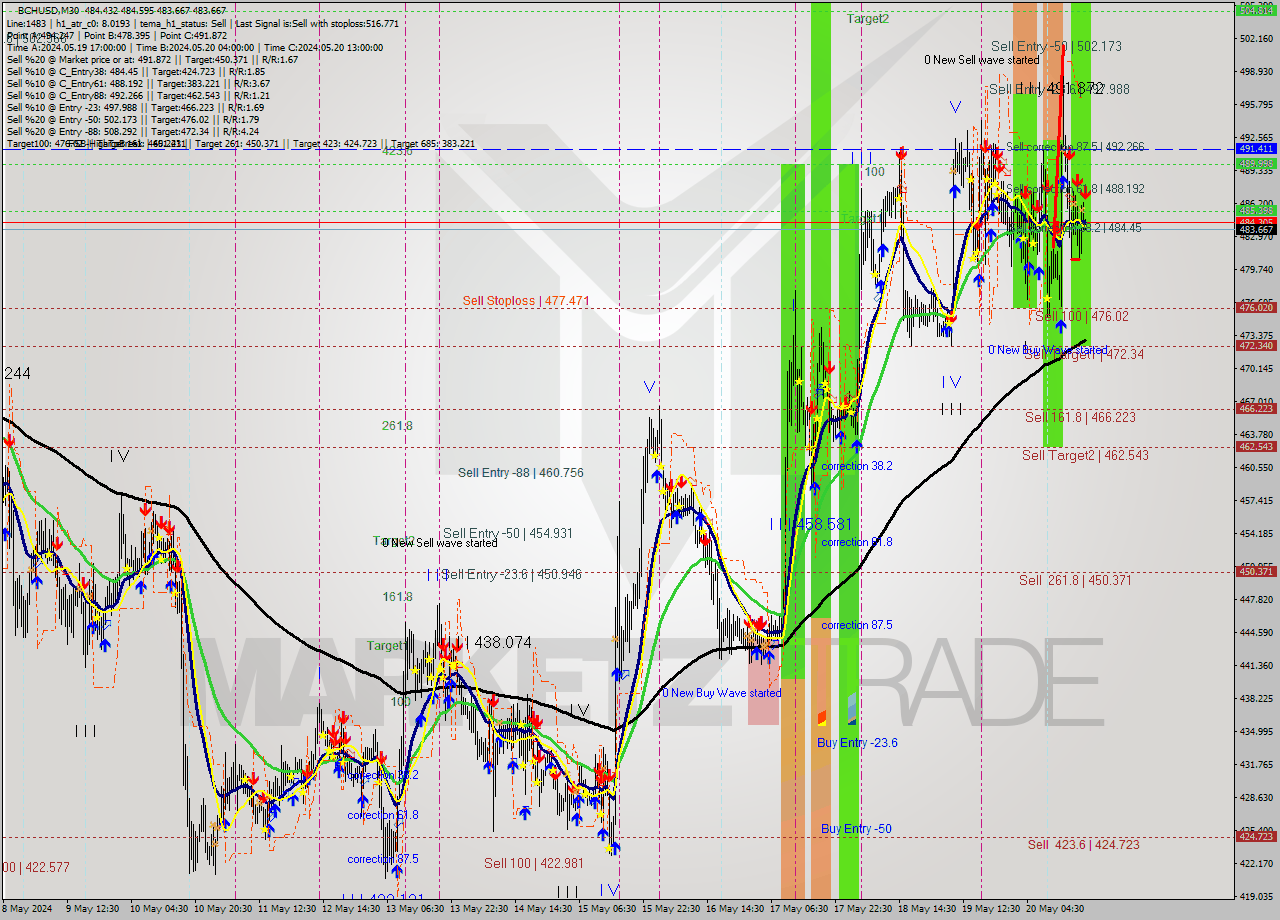Click the 'Sell Entry -50 | 454.931' label
The height and width of the screenshot is (920, 1280).
pyautogui.click(x=508, y=533)
